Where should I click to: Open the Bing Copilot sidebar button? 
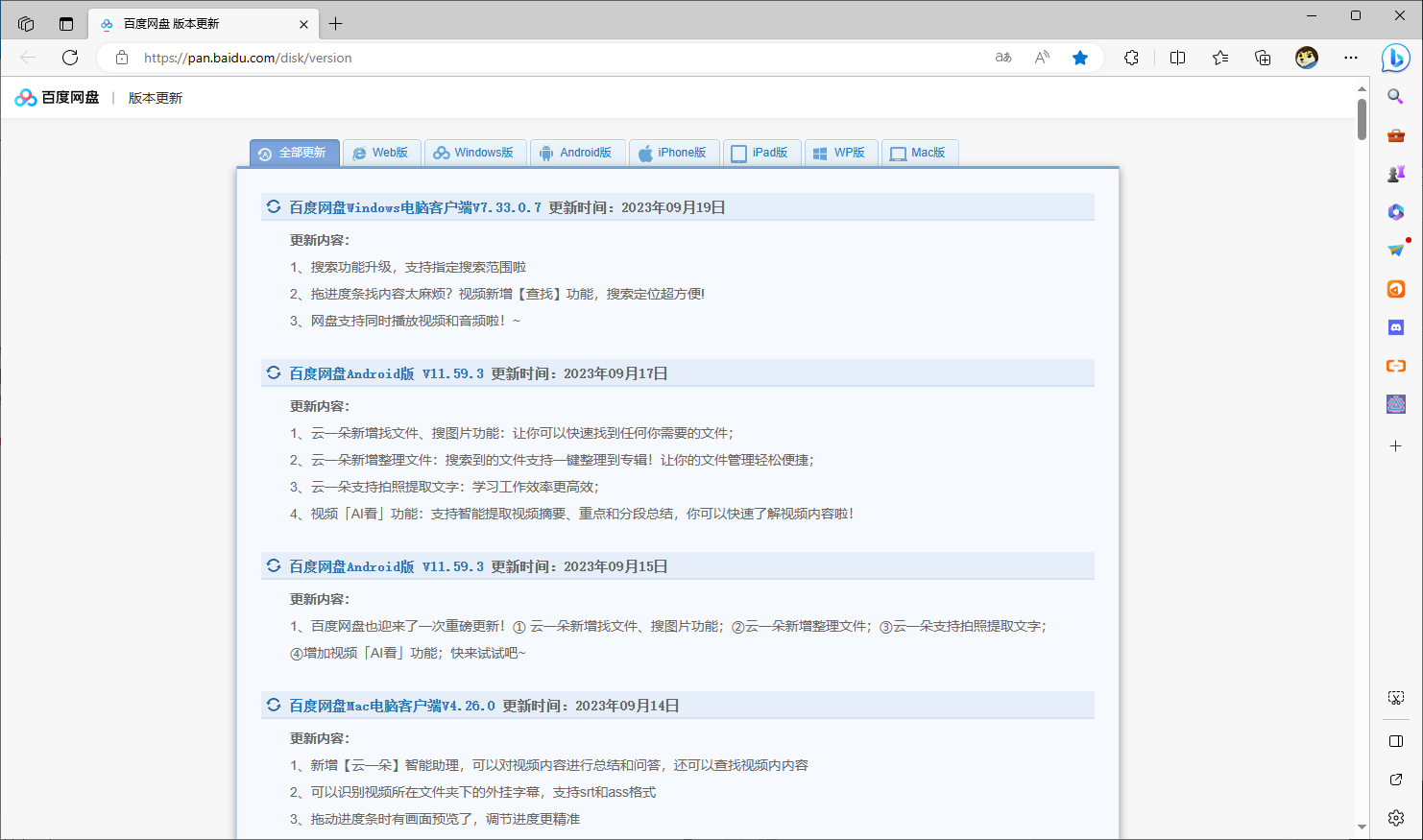[1395, 58]
